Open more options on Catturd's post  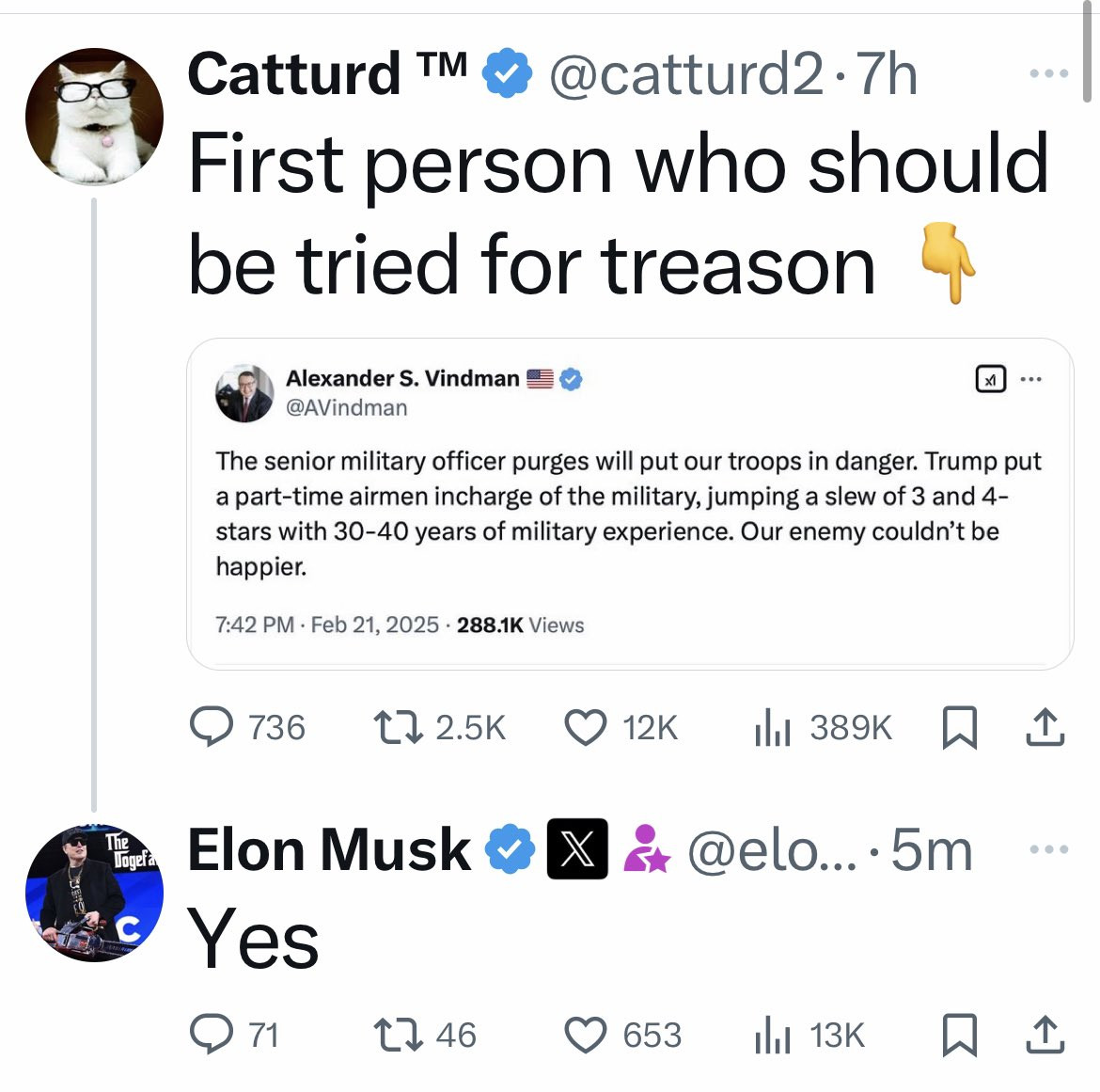pos(1048,73)
